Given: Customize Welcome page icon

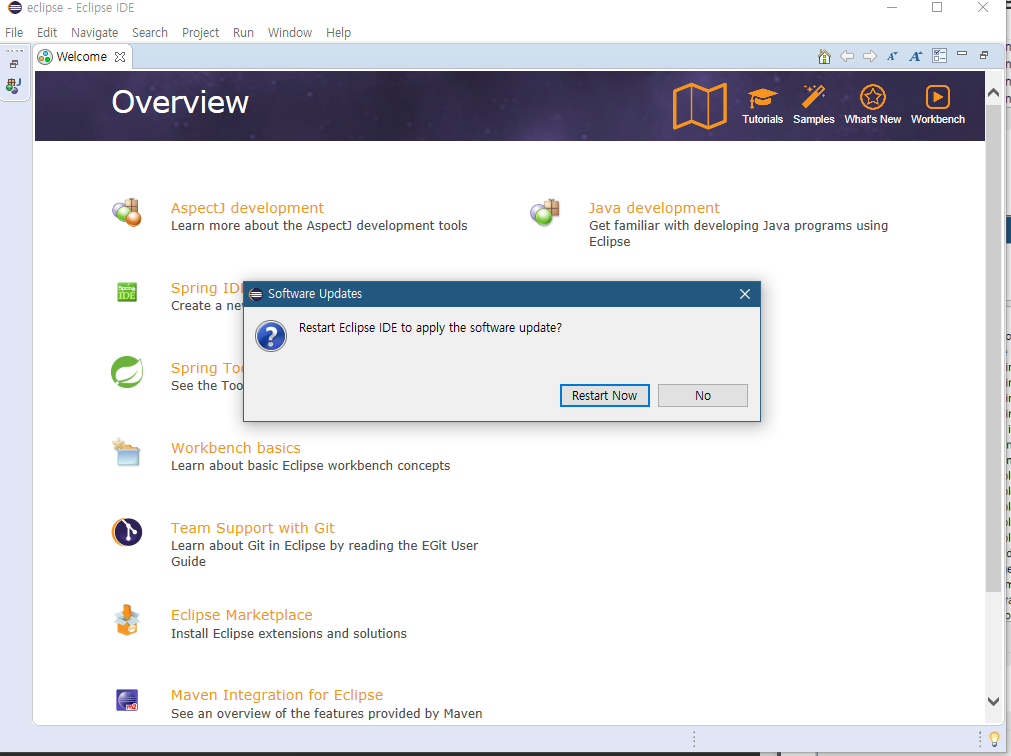Looking at the screenshot, I should pos(939,56).
